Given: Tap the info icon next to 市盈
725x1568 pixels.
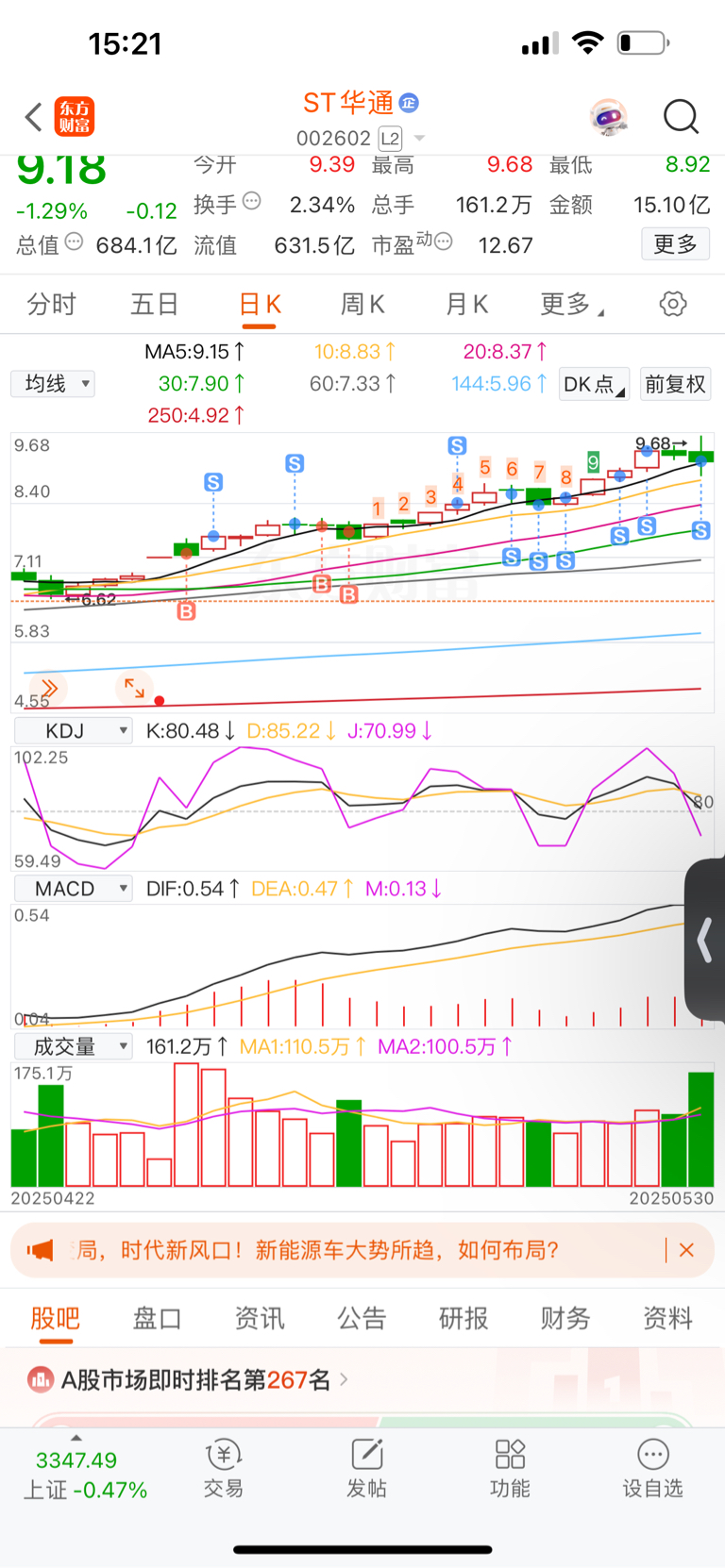Looking at the screenshot, I should 443,242.
